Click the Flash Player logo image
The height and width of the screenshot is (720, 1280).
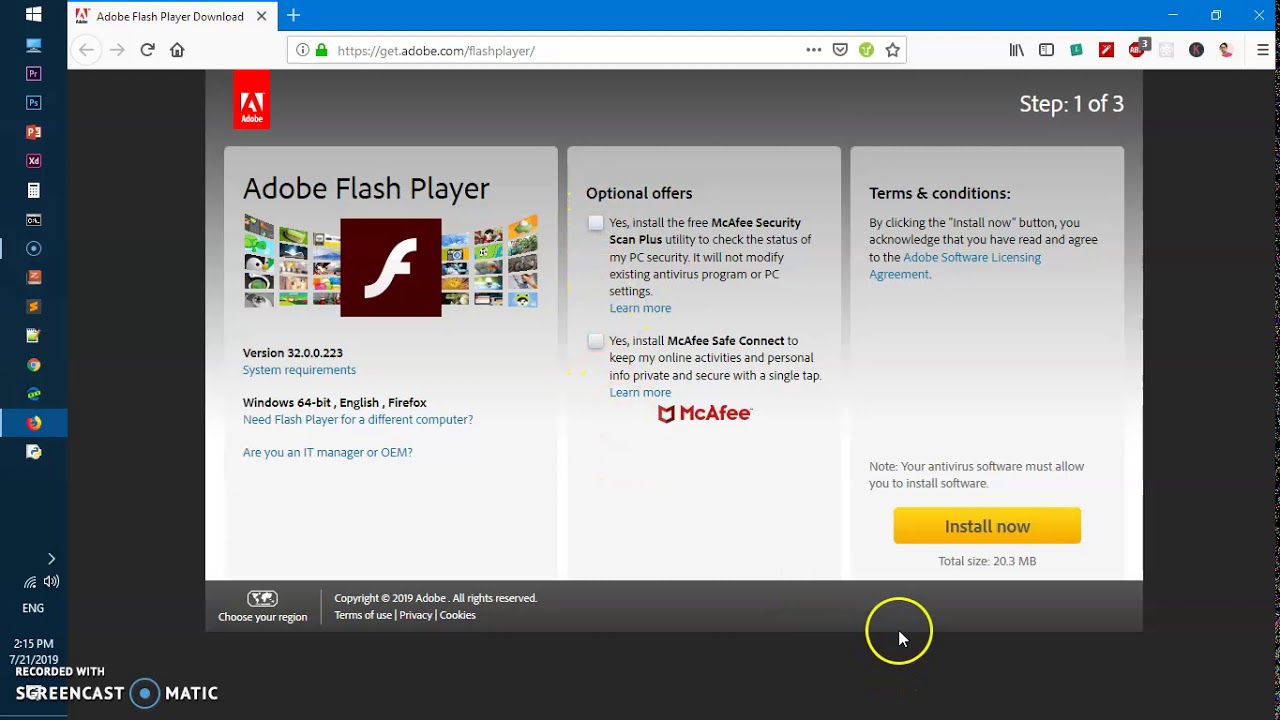(391, 267)
